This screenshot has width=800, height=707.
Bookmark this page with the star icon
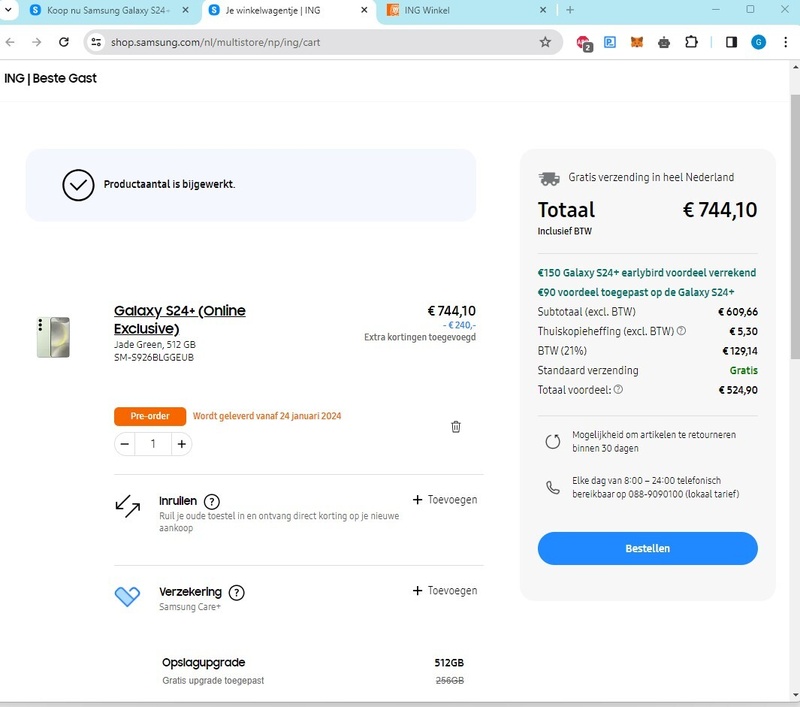pos(545,42)
